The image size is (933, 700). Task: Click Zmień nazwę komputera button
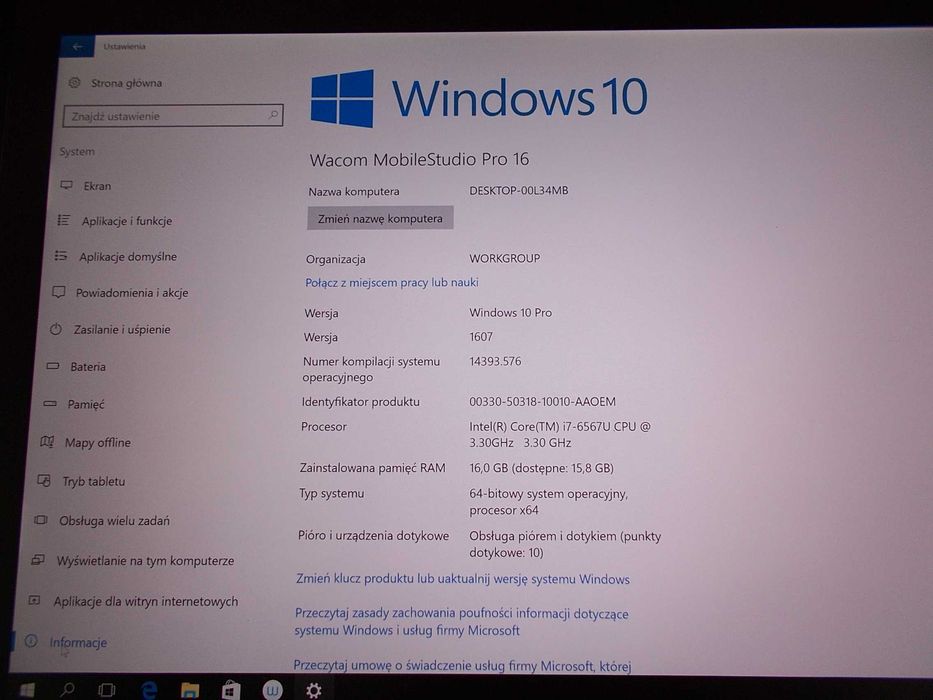coord(380,218)
